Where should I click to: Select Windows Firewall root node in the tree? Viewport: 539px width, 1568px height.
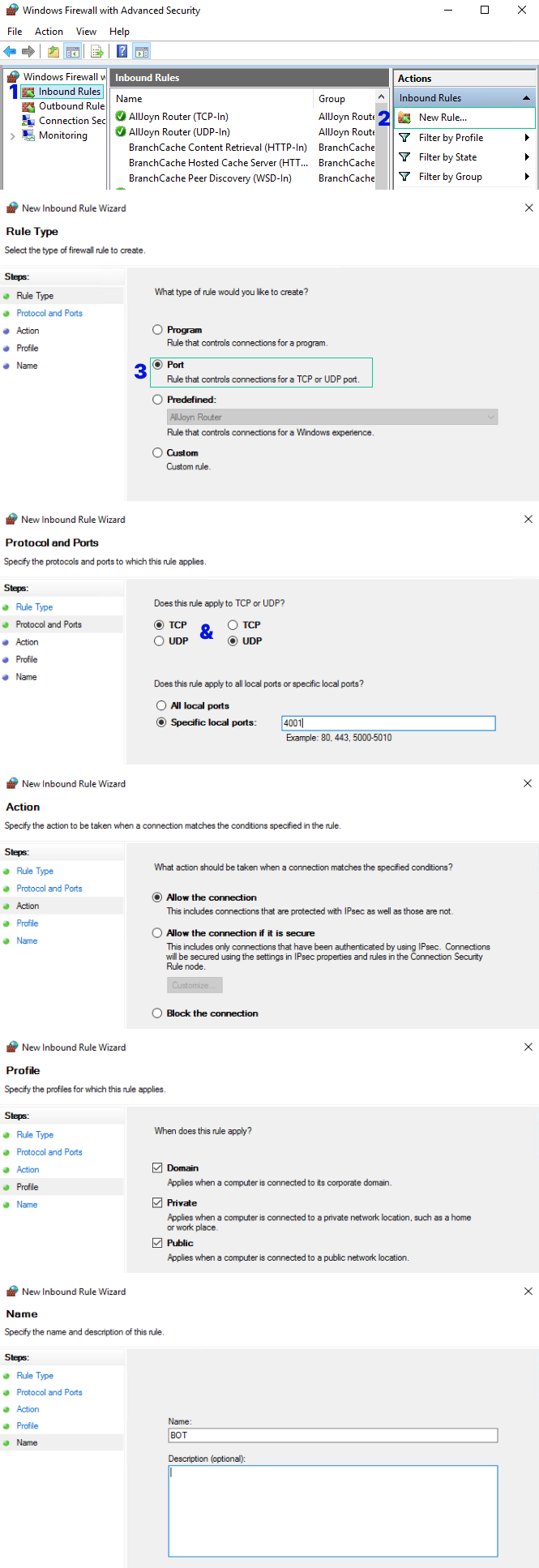pyautogui.click(x=57, y=77)
